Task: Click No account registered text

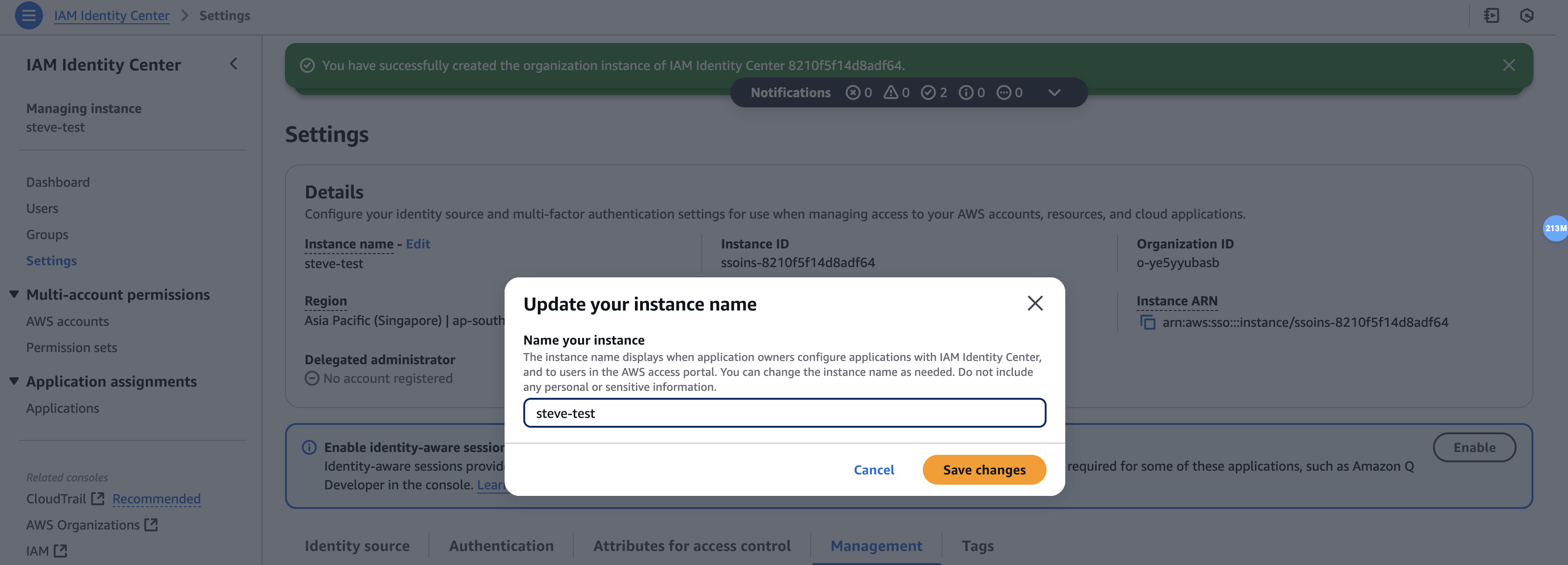Action: pos(388,379)
